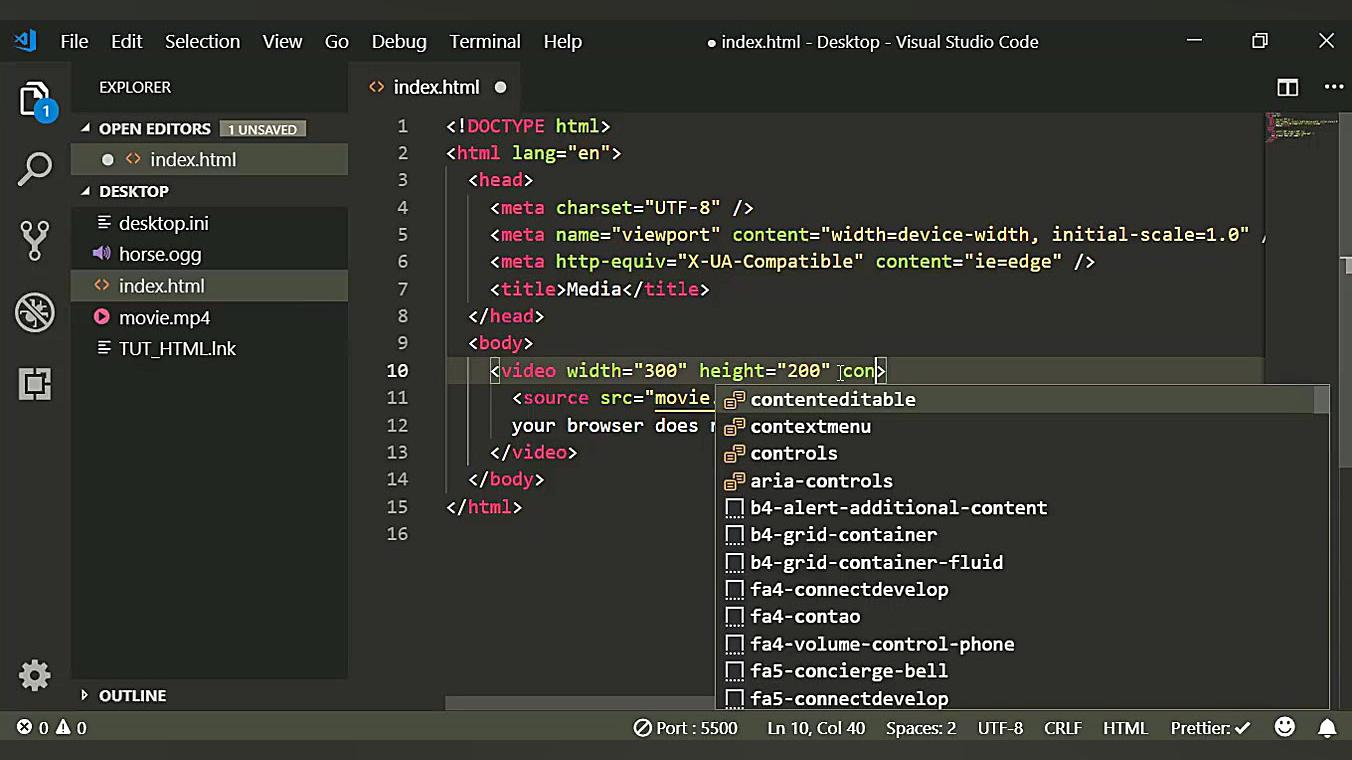The height and width of the screenshot is (760, 1352).
Task: Open the Go menu
Action: (x=337, y=41)
